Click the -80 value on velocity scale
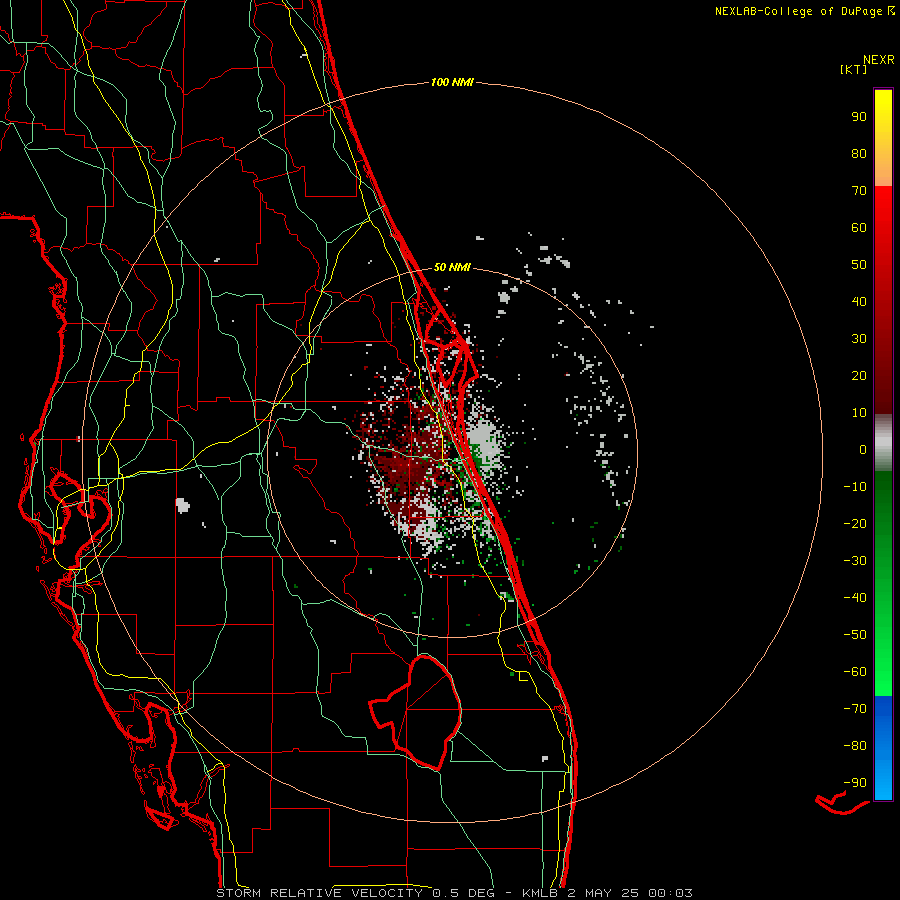Viewport: 900px width, 900px height. 855,746
